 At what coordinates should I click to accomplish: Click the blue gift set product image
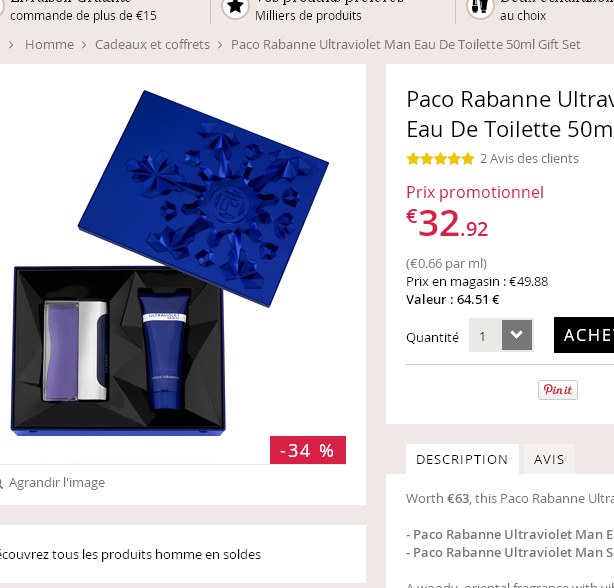(170, 263)
